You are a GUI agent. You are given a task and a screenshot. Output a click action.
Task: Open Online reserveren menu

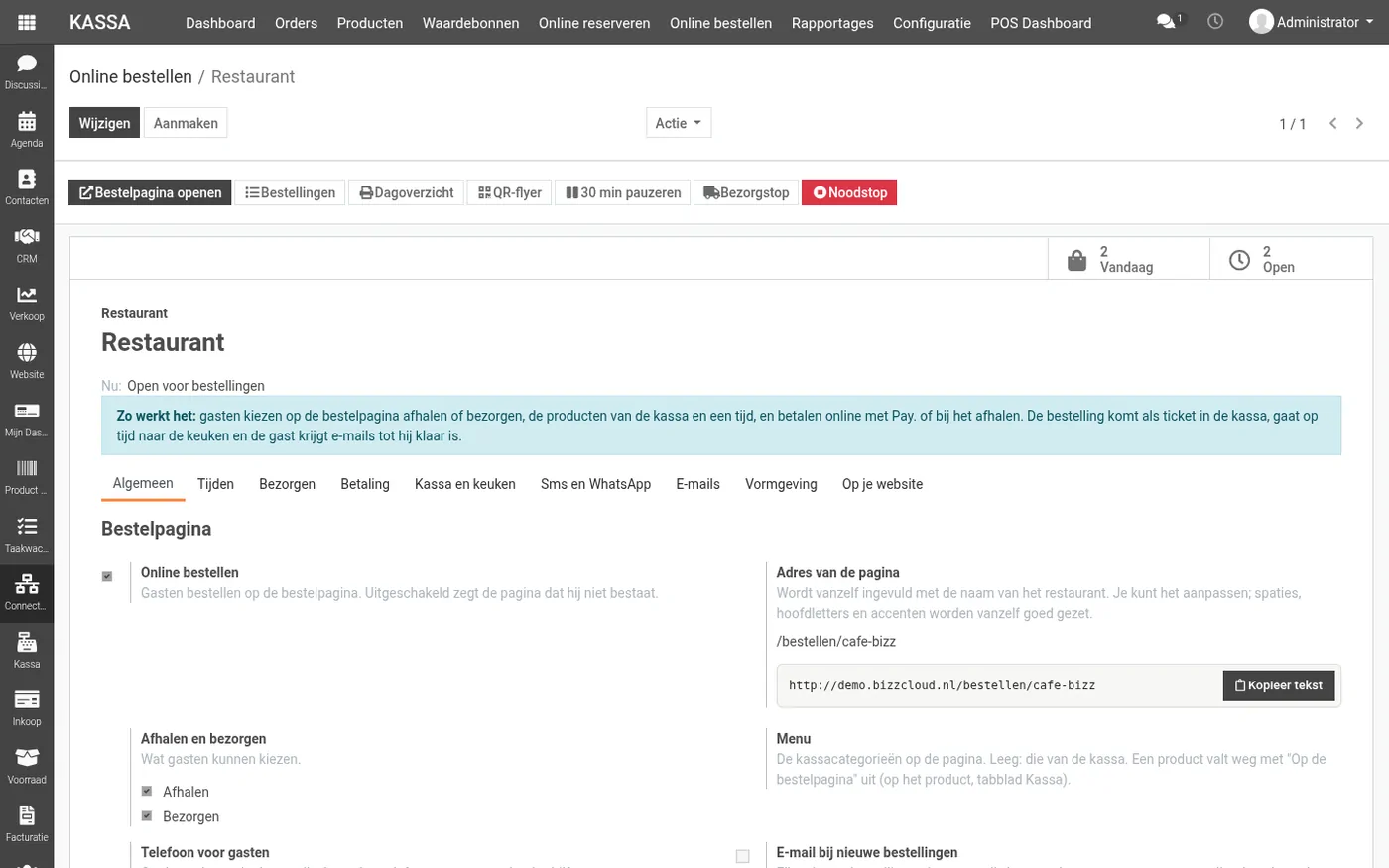[594, 22]
